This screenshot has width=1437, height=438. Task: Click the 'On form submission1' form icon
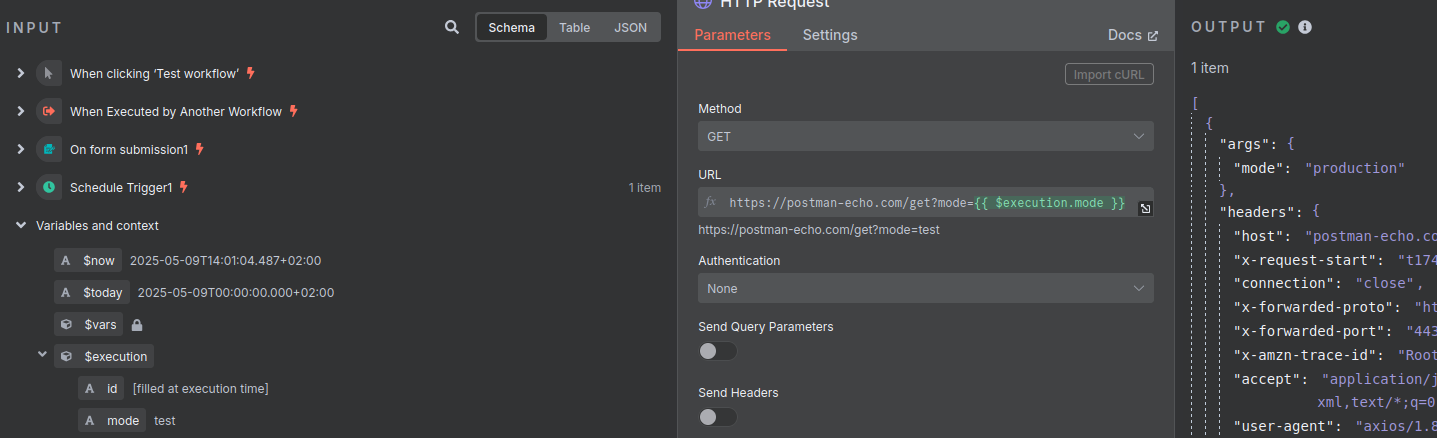(48, 149)
